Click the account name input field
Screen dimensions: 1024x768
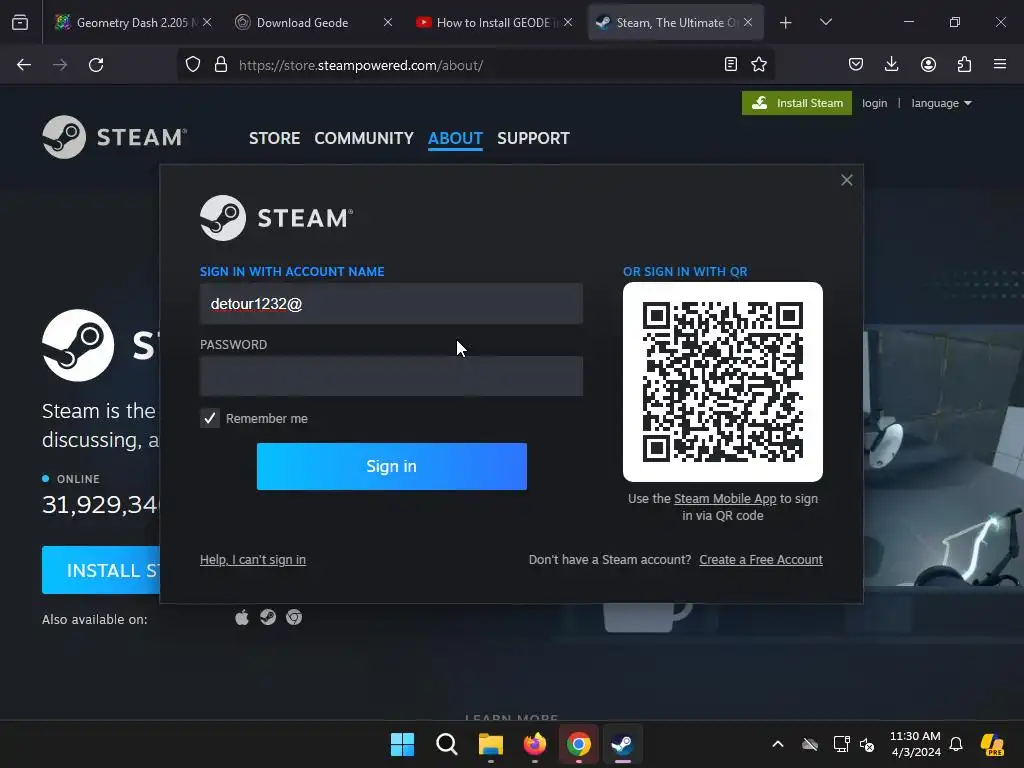pos(391,304)
